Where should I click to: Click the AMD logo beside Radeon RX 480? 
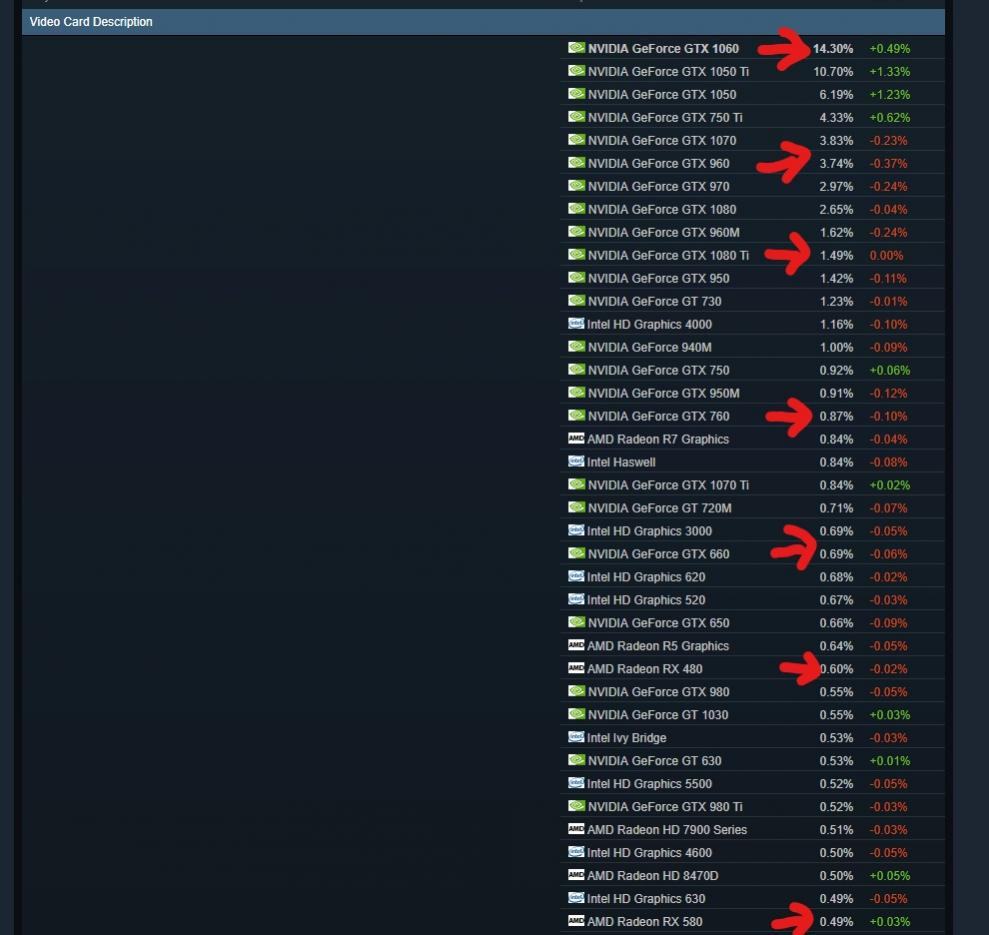point(576,668)
